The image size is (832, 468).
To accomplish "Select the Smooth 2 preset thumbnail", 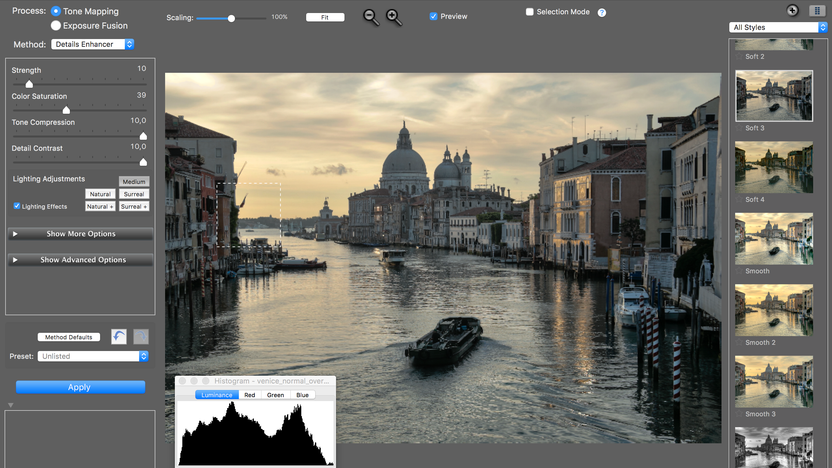I will coord(774,310).
